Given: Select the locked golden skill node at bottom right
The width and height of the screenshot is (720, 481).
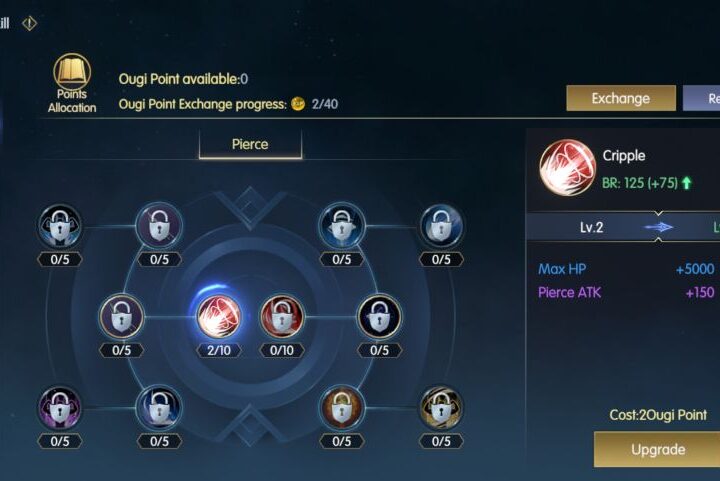Looking at the screenshot, I should coord(441,408).
